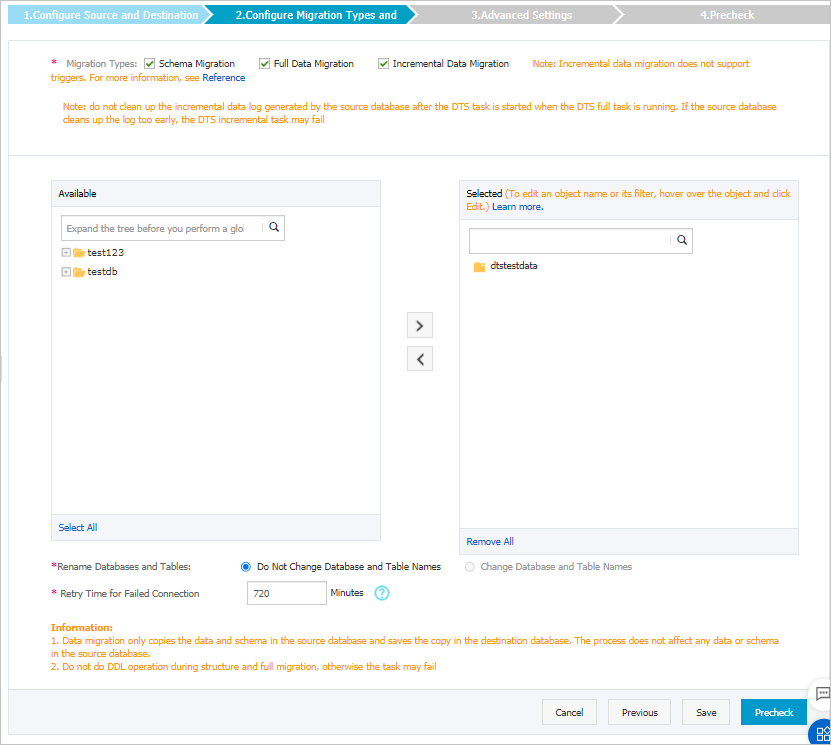Uncheck the Schema Migration checkbox
The height and width of the screenshot is (745, 831).
150,63
